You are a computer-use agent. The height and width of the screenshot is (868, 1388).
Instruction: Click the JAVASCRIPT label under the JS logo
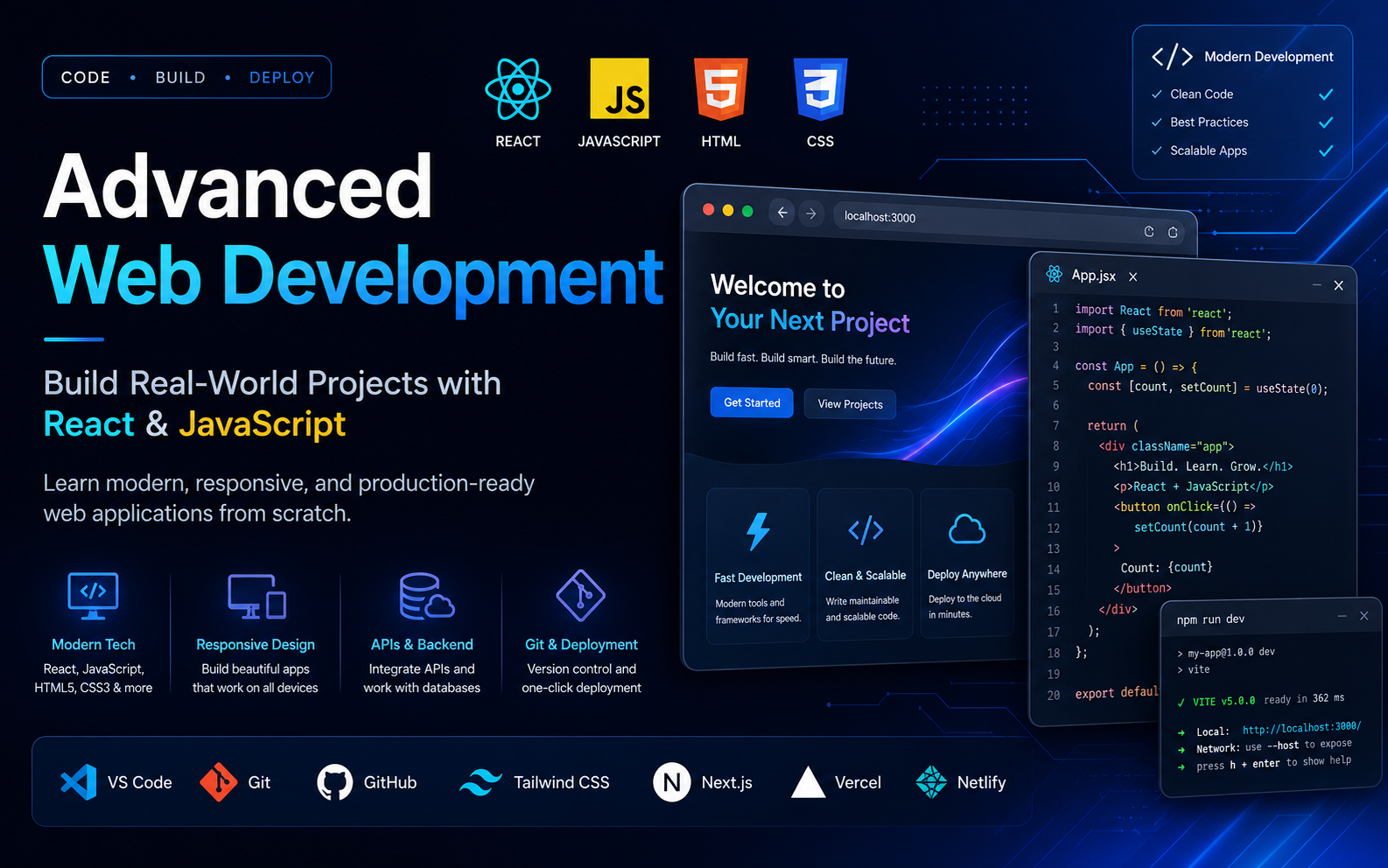pos(620,141)
